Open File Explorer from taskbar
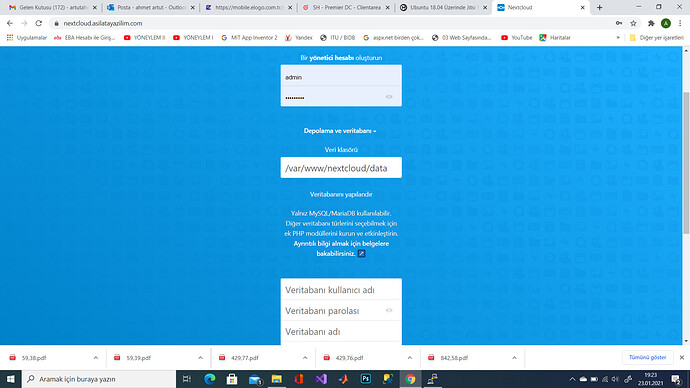The image size is (690, 388). pos(276,379)
